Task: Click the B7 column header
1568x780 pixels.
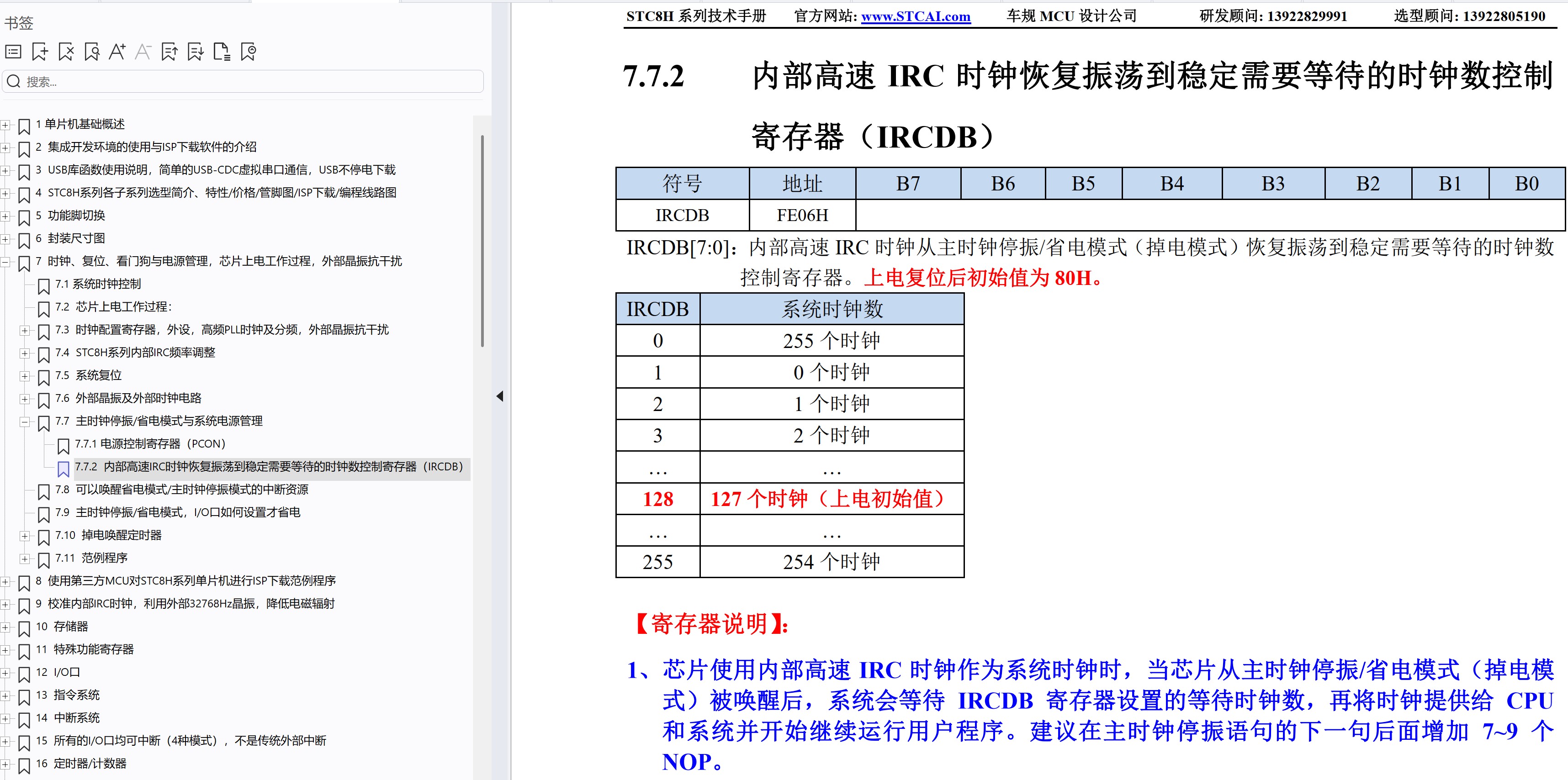Action: (x=908, y=183)
